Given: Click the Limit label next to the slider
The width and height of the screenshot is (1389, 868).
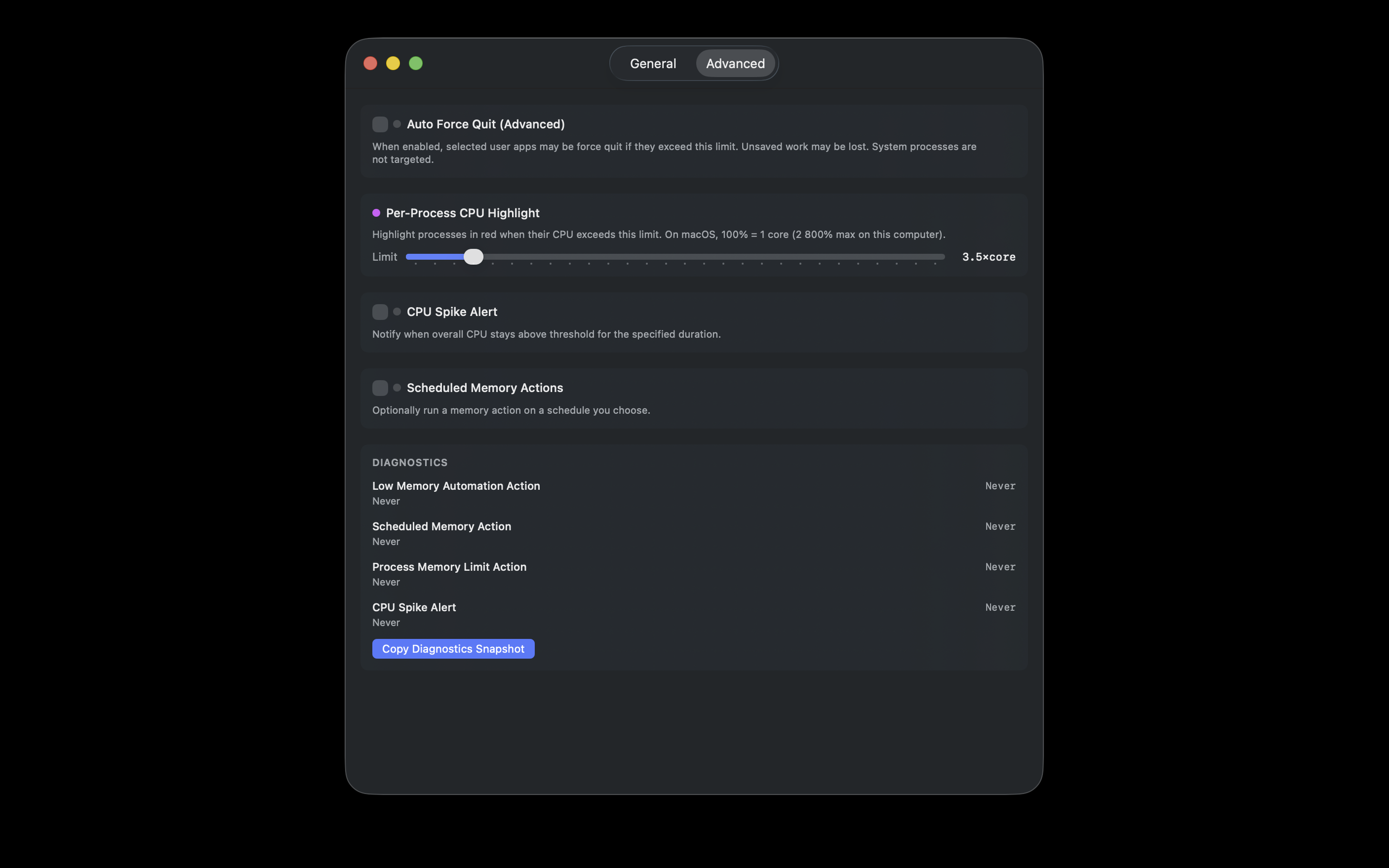Looking at the screenshot, I should pos(384,257).
